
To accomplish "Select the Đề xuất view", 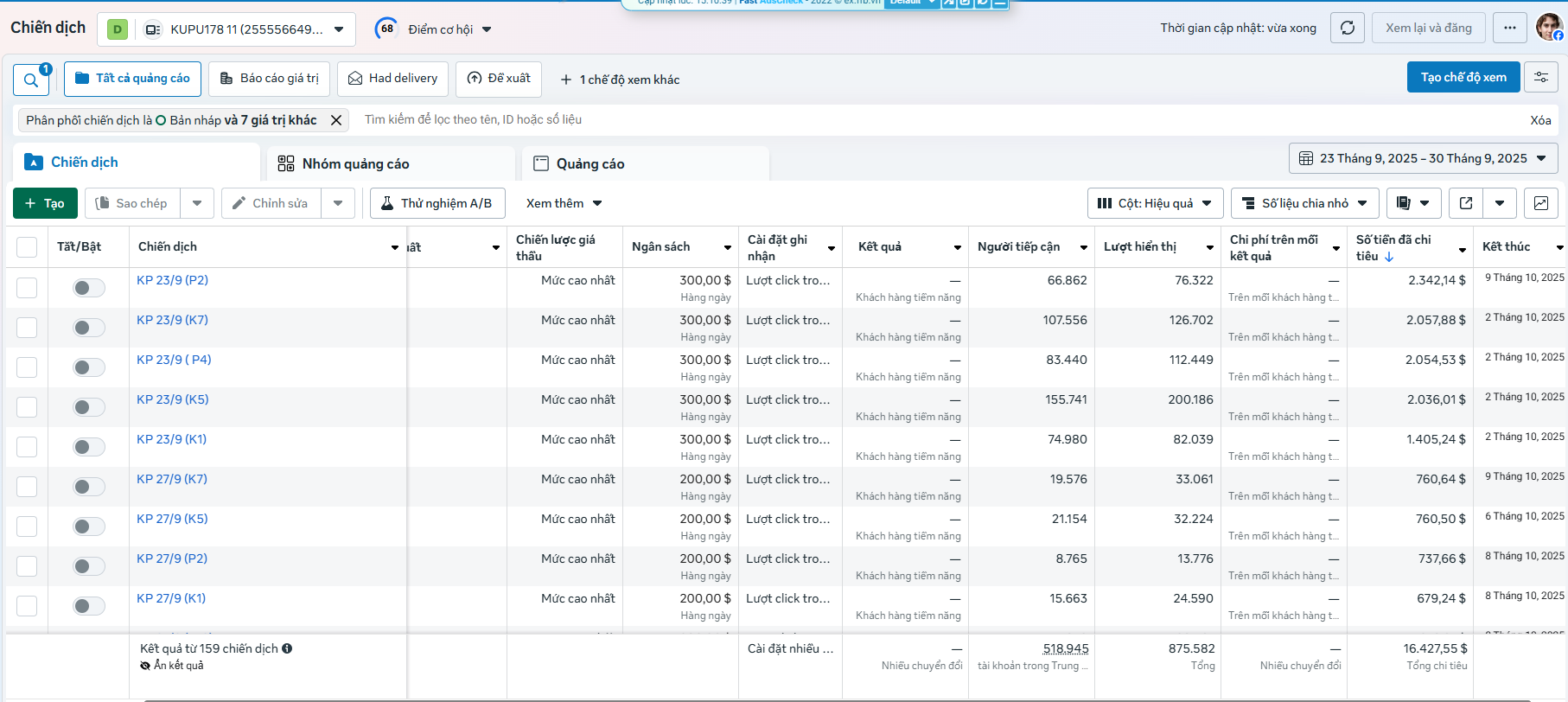I will pyautogui.click(x=499, y=79).
